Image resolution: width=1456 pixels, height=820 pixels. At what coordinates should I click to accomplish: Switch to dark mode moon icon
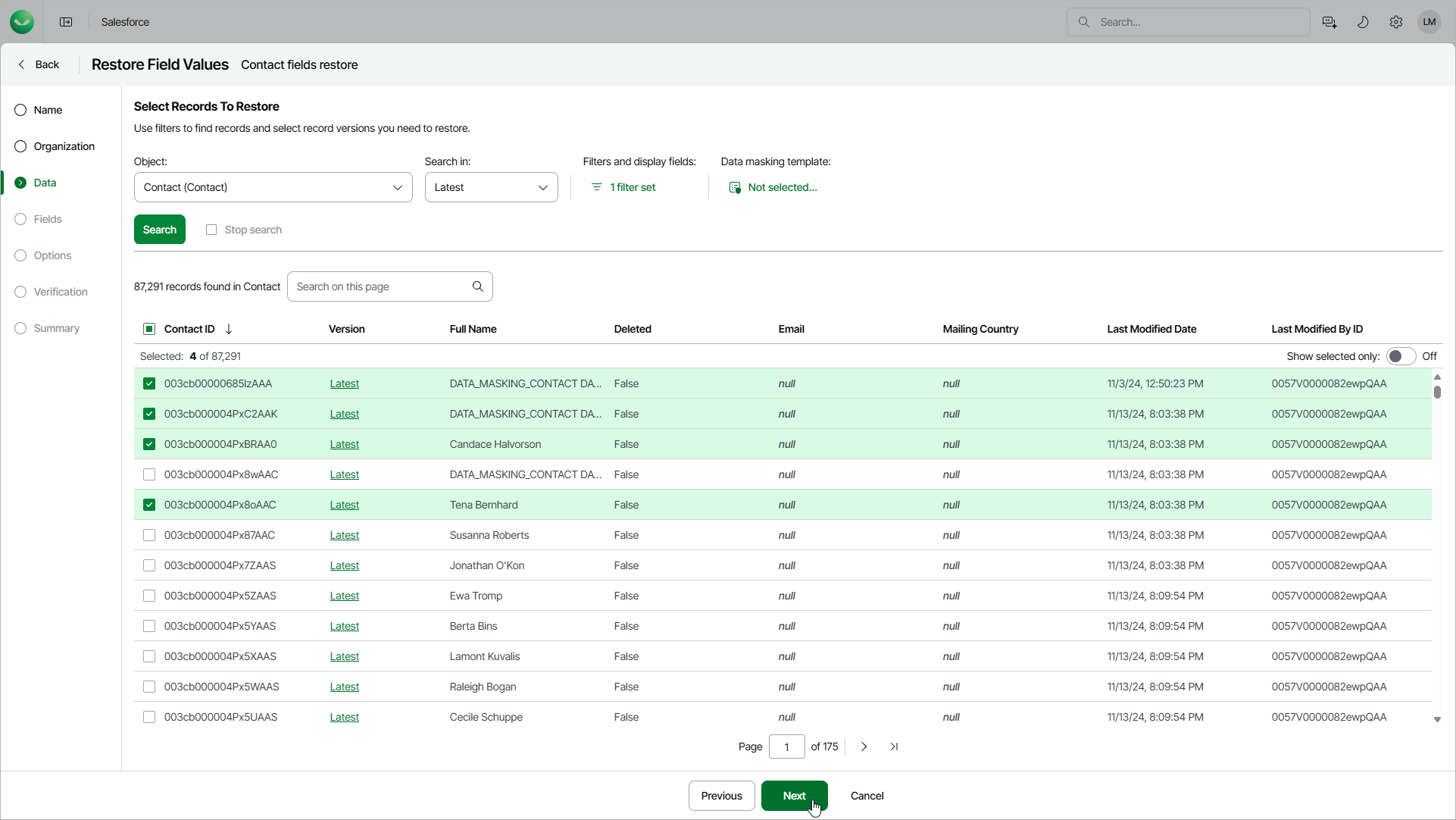click(x=1363, y=22)
